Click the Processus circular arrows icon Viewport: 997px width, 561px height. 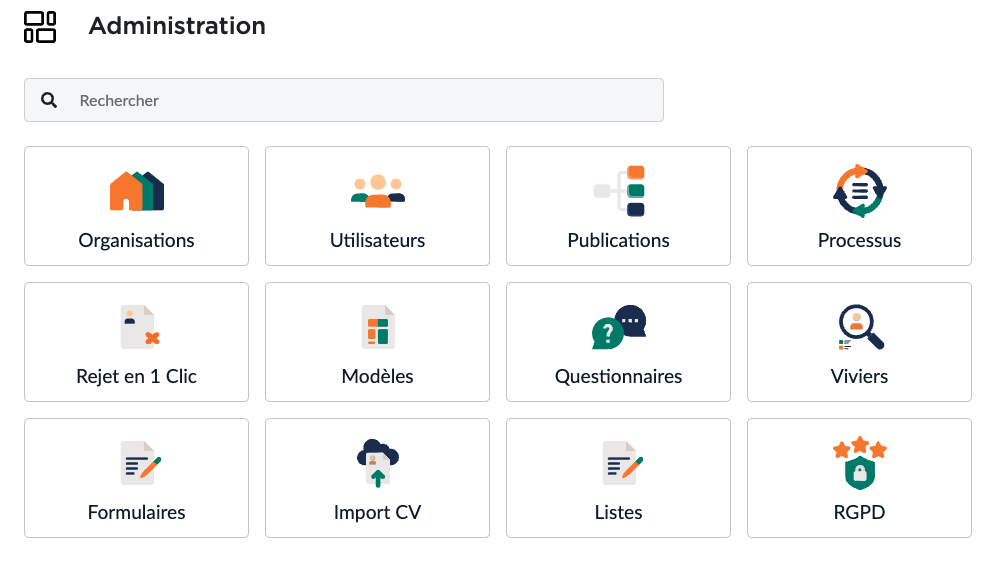click(x=859, y=191)
